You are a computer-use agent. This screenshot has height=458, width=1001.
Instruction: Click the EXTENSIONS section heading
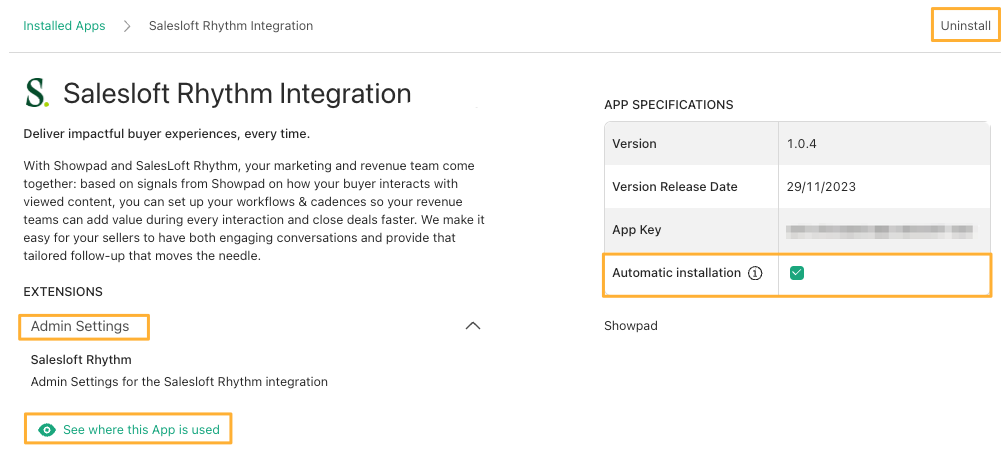63,292
